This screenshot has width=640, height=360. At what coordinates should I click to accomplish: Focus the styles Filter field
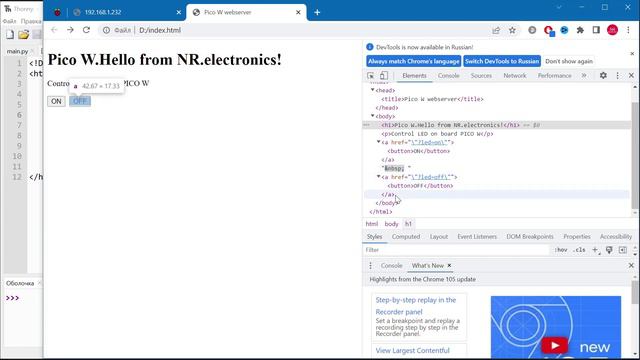(457, 250)
